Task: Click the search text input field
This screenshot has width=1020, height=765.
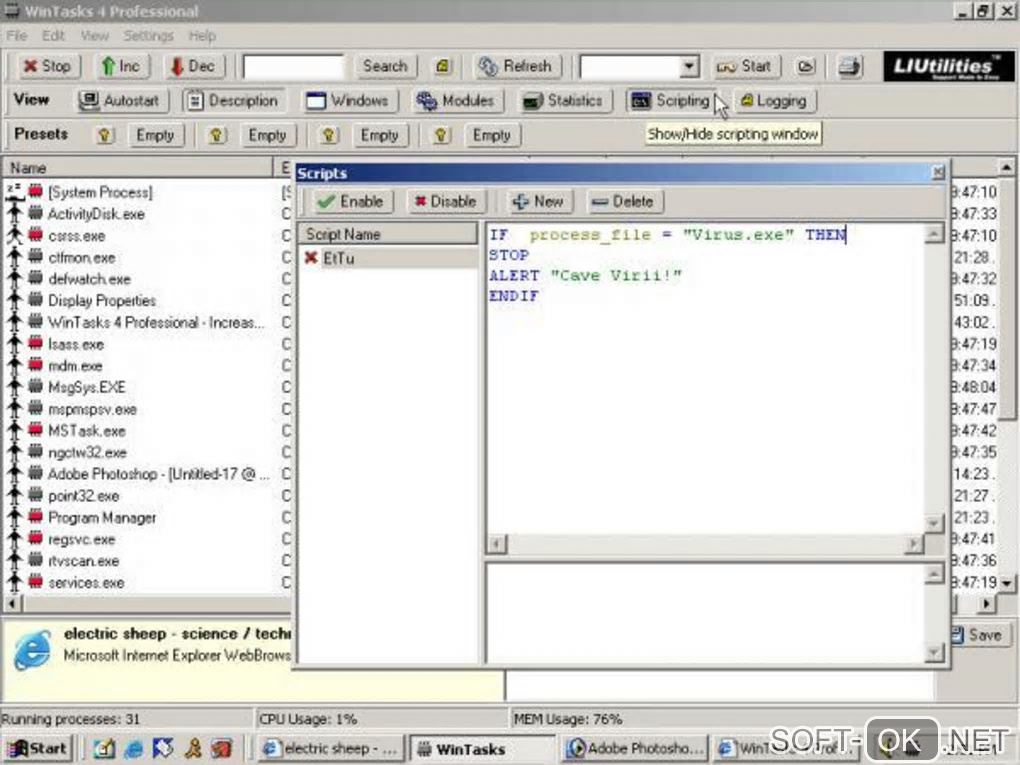Action: (x=293, y=67)
